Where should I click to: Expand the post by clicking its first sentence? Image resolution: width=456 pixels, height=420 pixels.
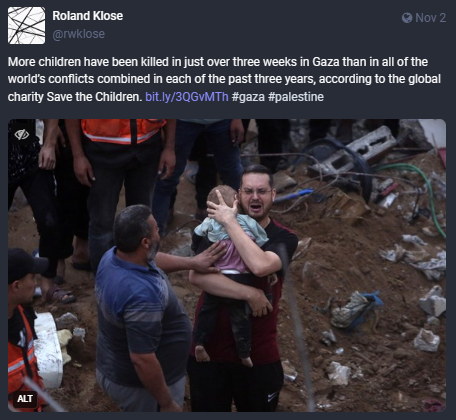[224, 79]
